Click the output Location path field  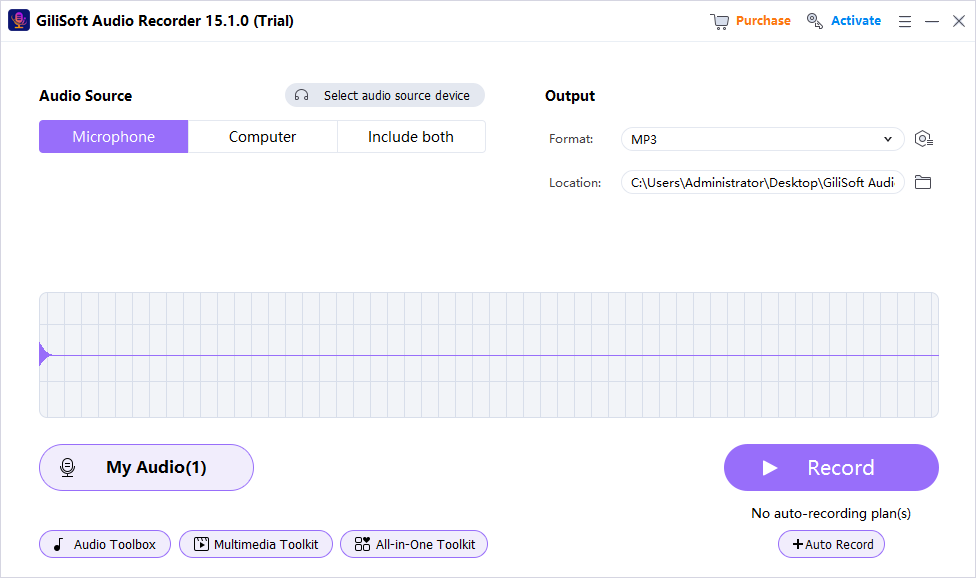click(x=762, y=182)
